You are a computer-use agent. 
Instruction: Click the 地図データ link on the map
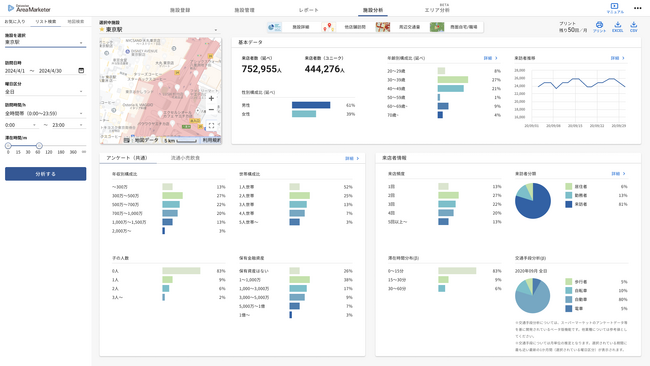tap(146, 141)
